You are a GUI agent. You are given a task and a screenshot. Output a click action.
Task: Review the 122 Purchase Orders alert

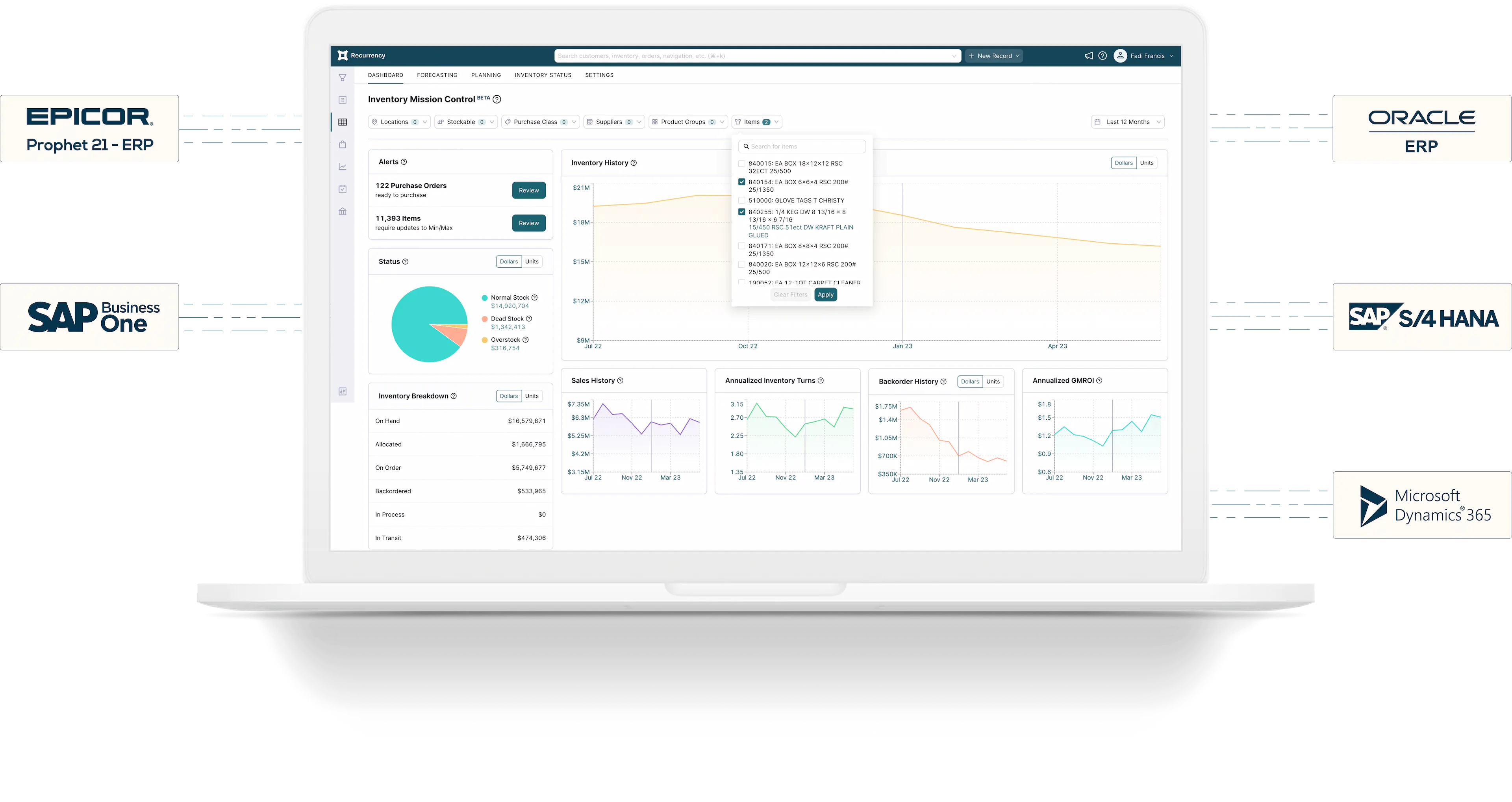528,190
